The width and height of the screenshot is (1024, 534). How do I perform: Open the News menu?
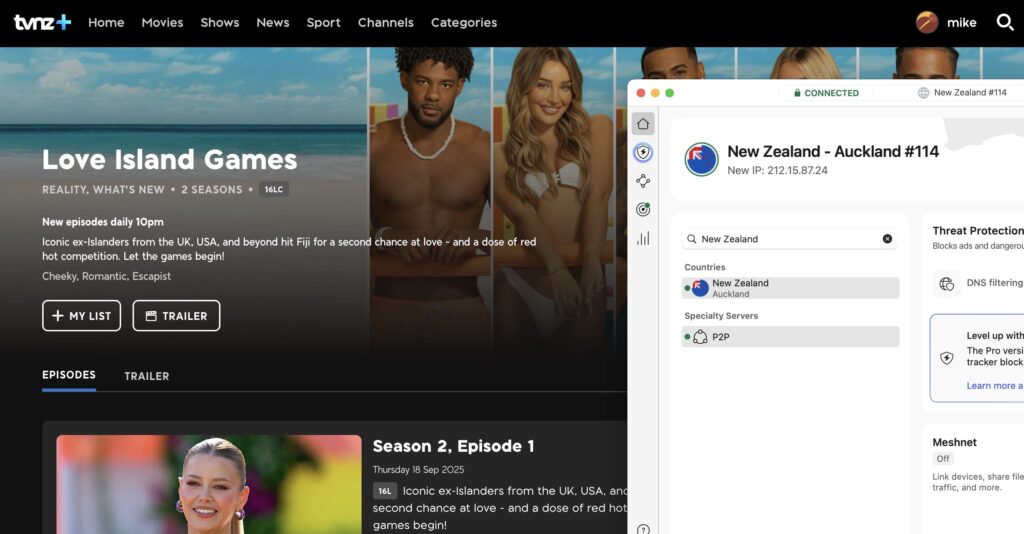click(272, 22)
